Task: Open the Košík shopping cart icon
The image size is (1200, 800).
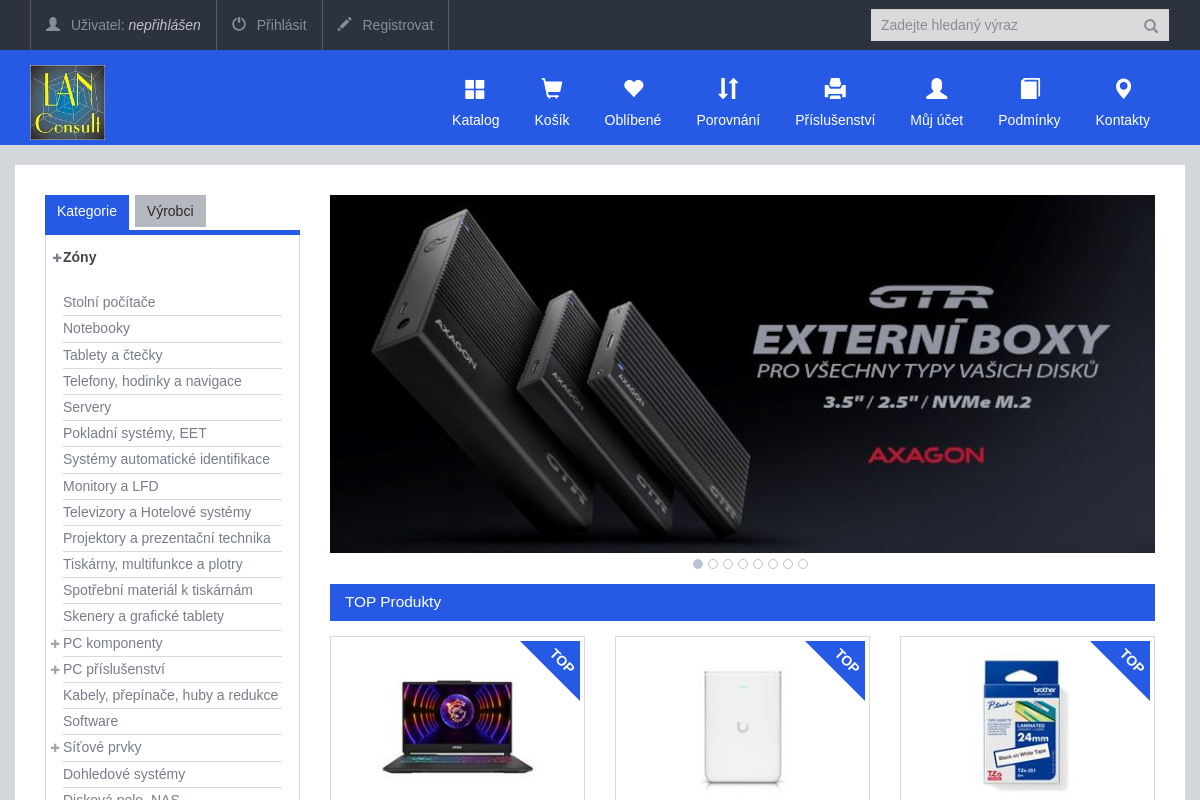Action: [551, 89]
